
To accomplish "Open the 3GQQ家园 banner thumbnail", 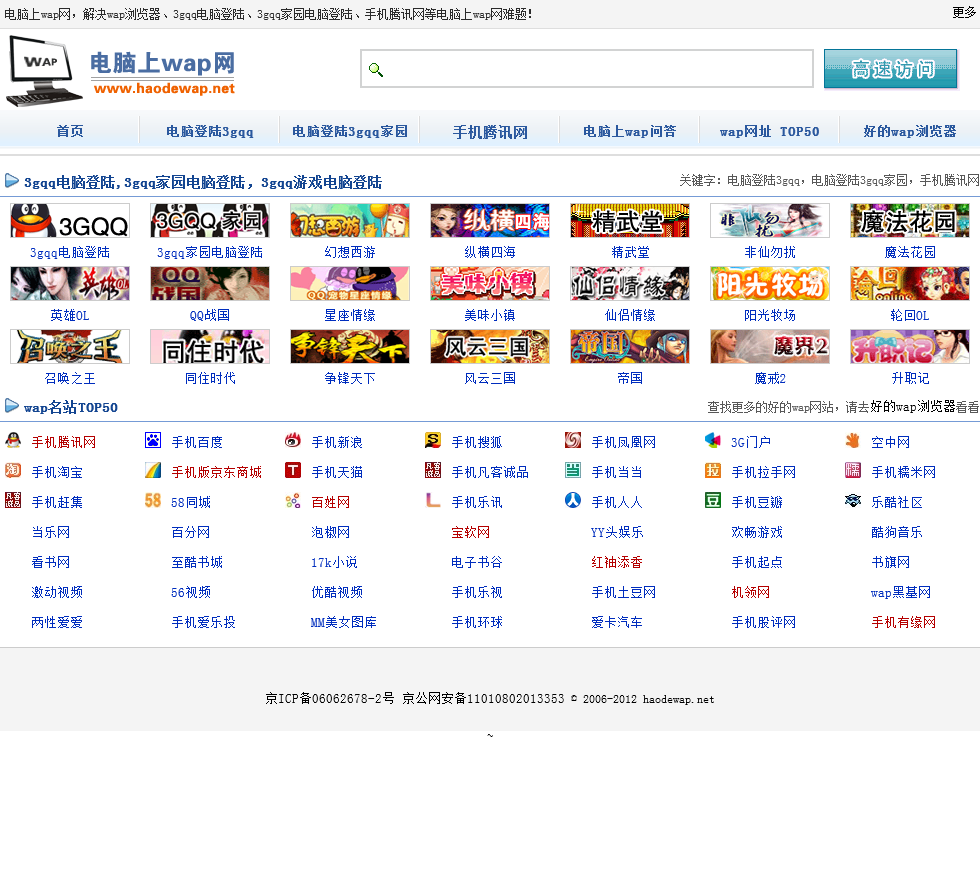I will 210,221.
